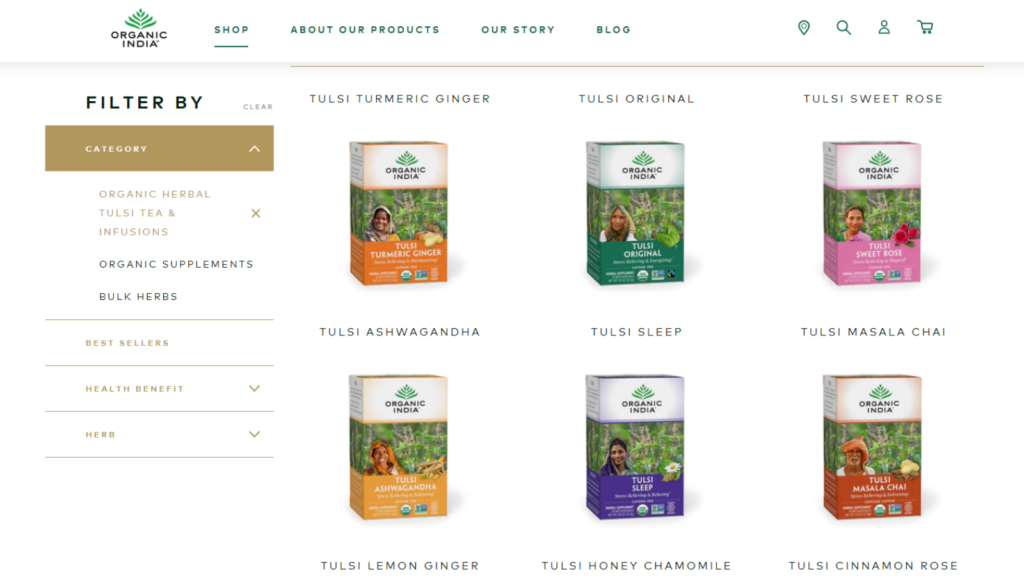Image resolution: width=1024 pixels, height=576 pixels.
Task: Open the Blog page
Action: tap(613, 29)
